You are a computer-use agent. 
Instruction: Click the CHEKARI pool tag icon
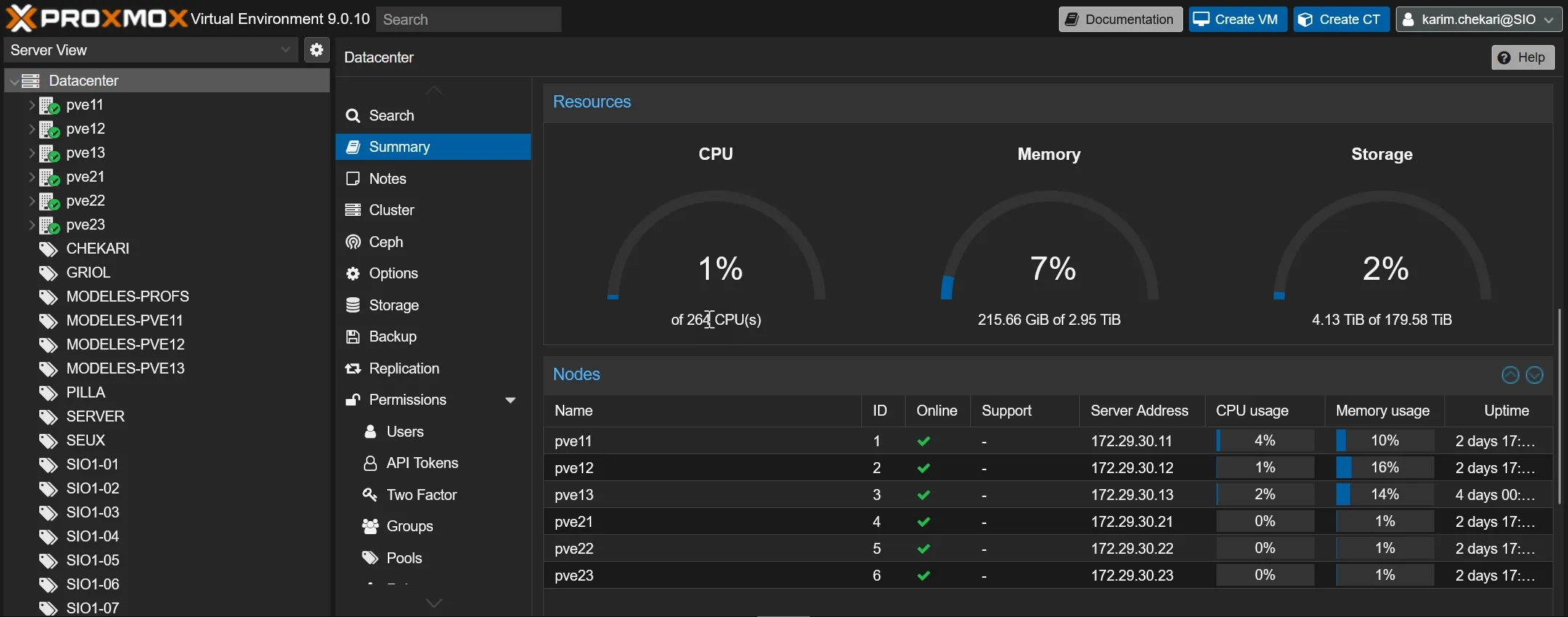click(48, 249)
